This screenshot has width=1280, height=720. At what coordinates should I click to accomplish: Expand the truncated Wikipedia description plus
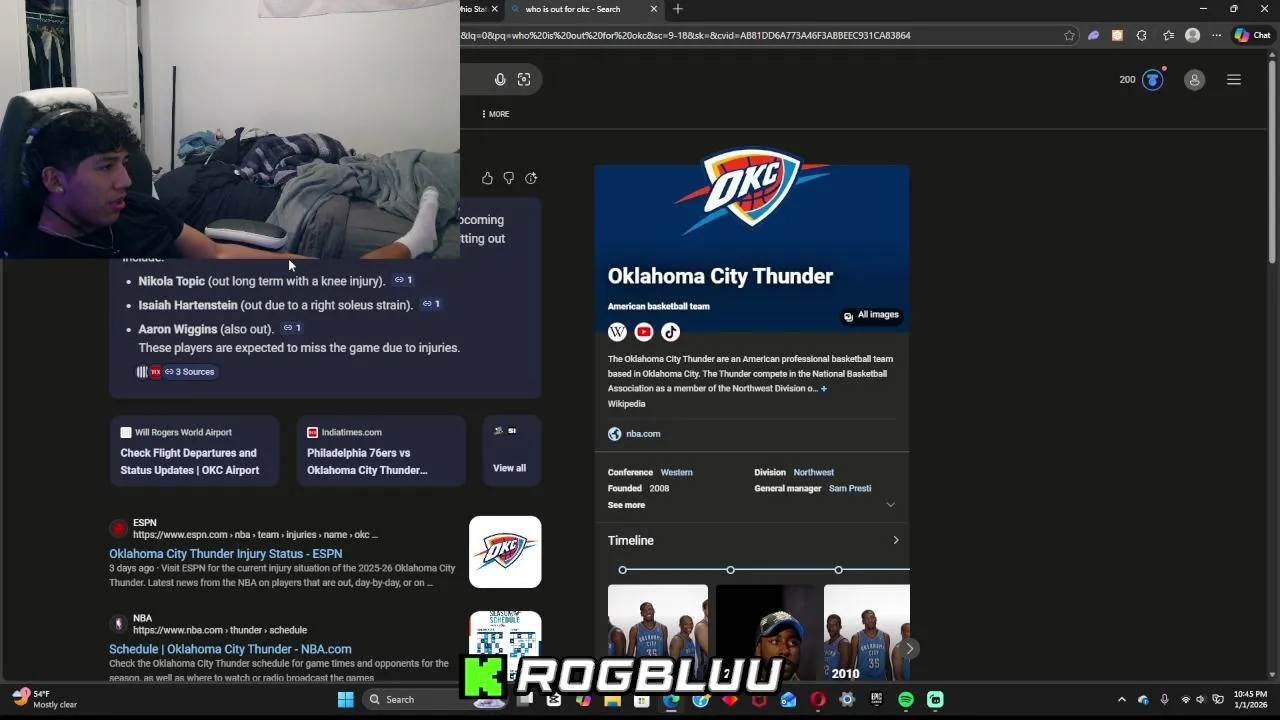click(824, 389)
